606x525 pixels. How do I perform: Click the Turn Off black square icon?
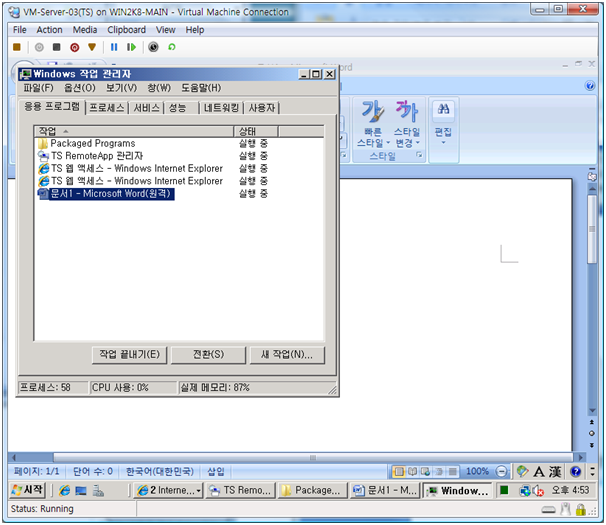pyautogui.click(x=56, y=47)
